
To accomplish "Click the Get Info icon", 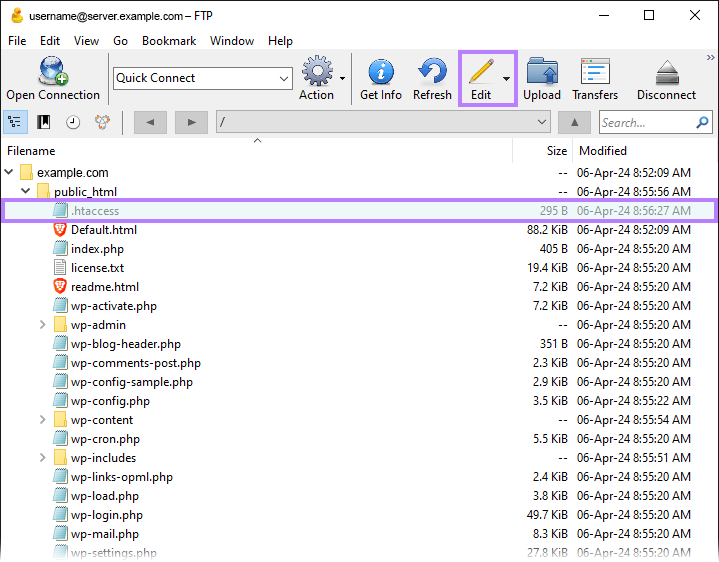I will tap(381, 72).
